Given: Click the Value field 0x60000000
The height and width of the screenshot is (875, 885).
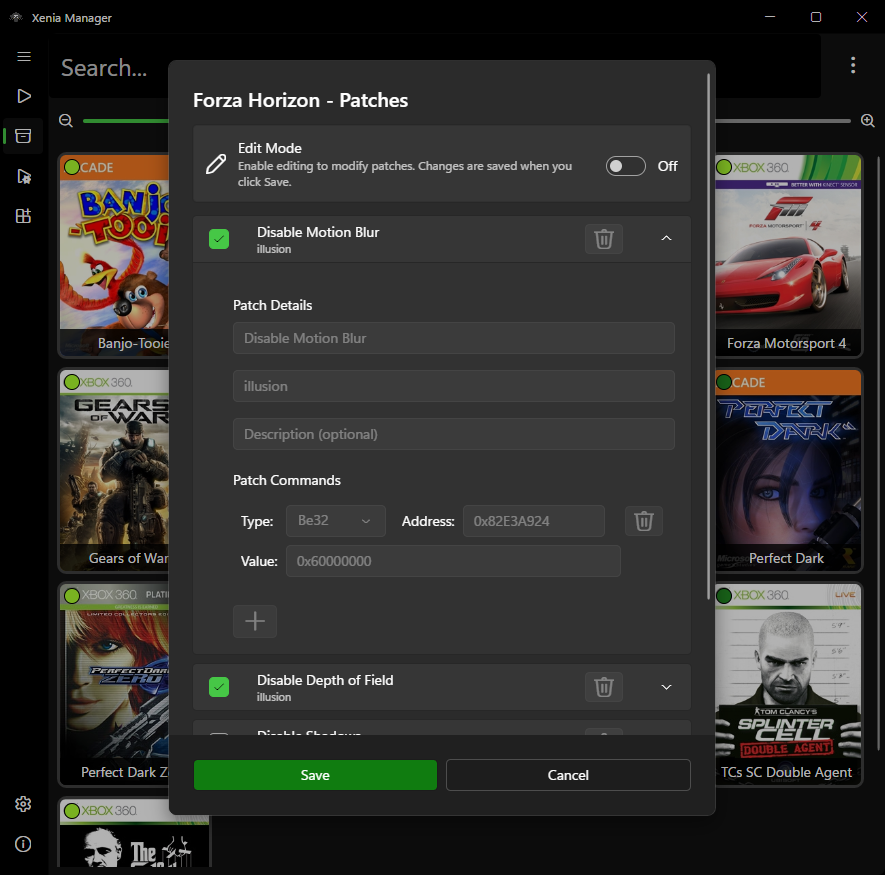Looking at the screenshot, I should (x=453, y=561).
